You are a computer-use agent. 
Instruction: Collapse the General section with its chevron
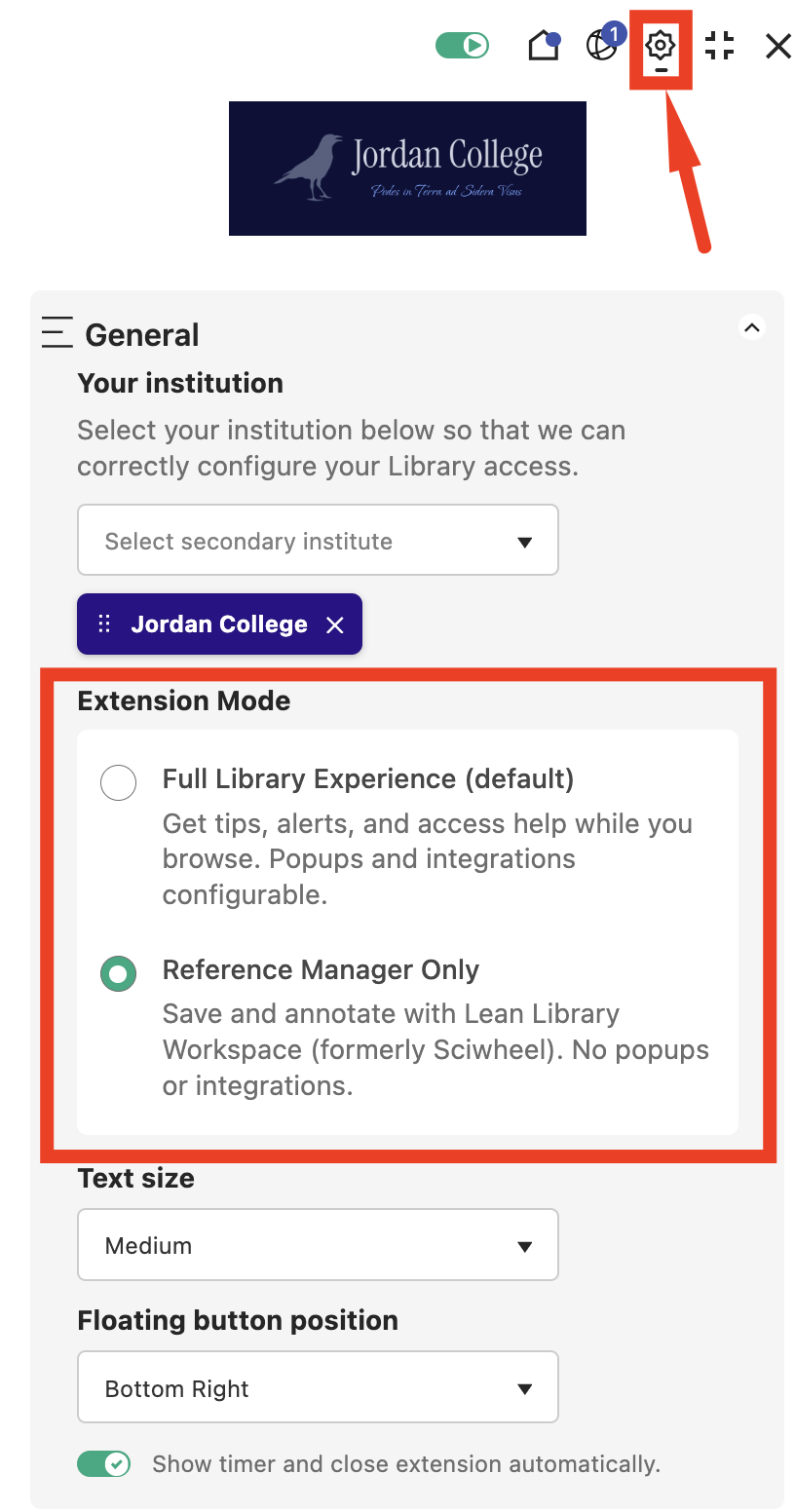click(x=752, y=327)
